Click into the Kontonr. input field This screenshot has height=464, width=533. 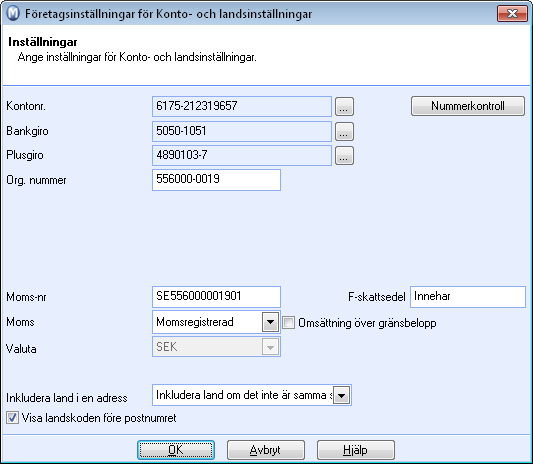[242, 106]
